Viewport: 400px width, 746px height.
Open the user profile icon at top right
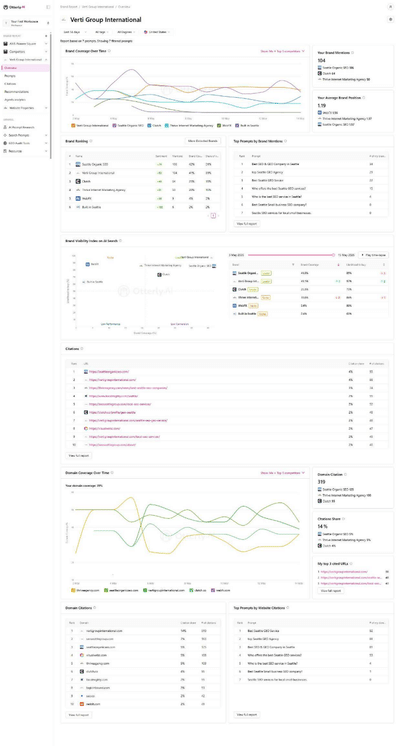(390, 7)
